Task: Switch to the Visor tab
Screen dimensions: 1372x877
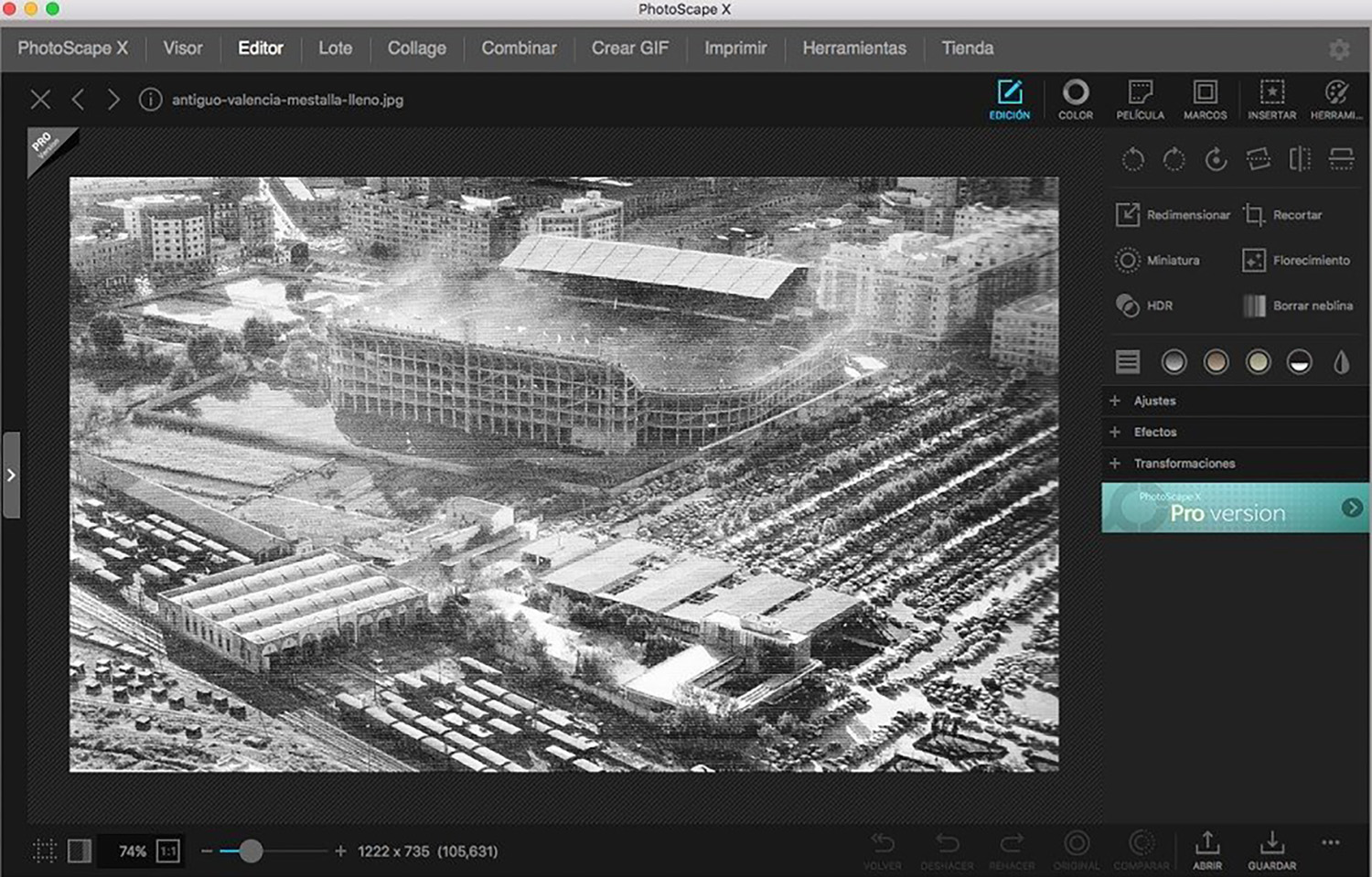Action: (x=183, y=48)
